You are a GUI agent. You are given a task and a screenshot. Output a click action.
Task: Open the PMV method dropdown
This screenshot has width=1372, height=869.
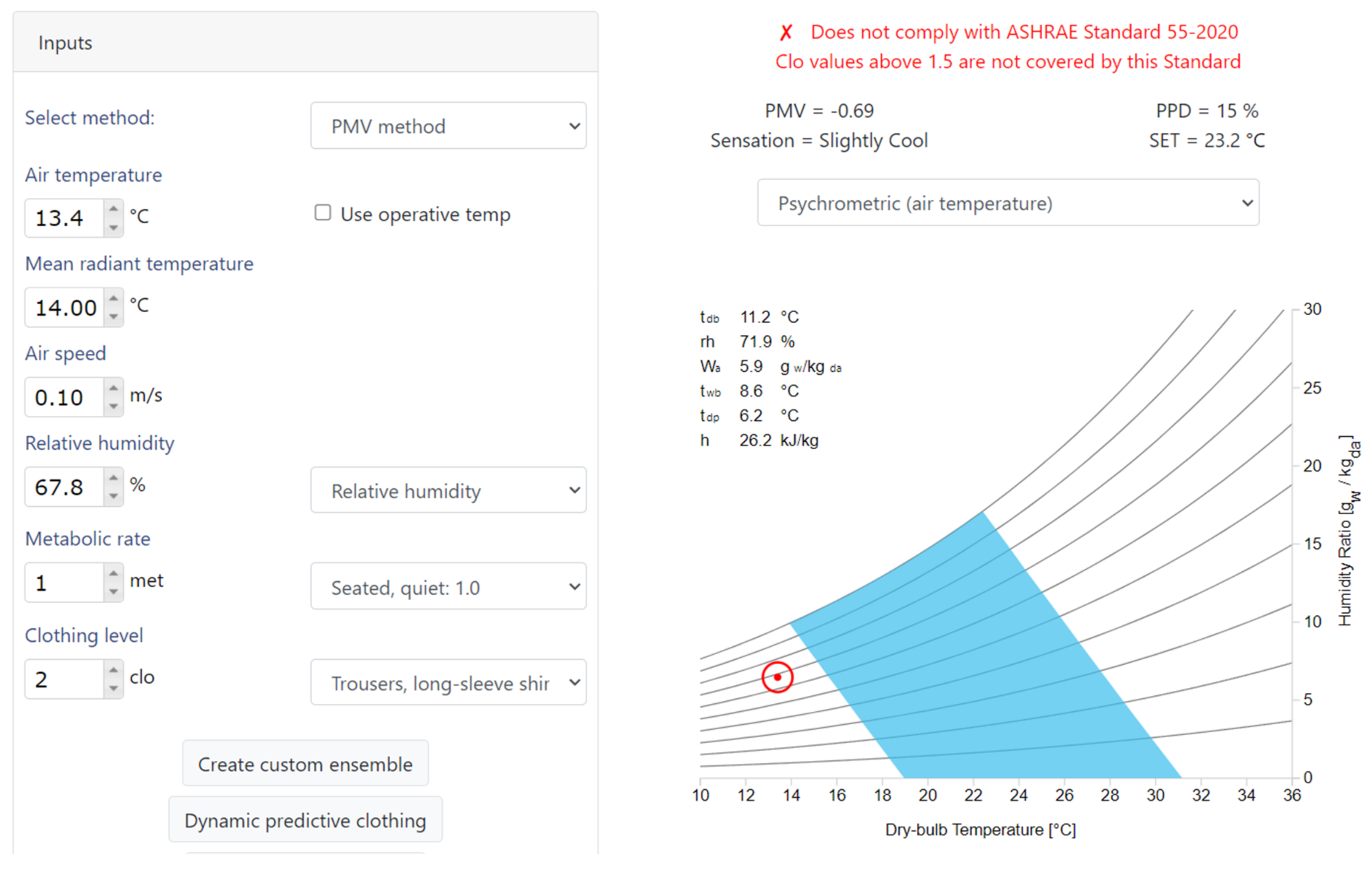[448, 126]
